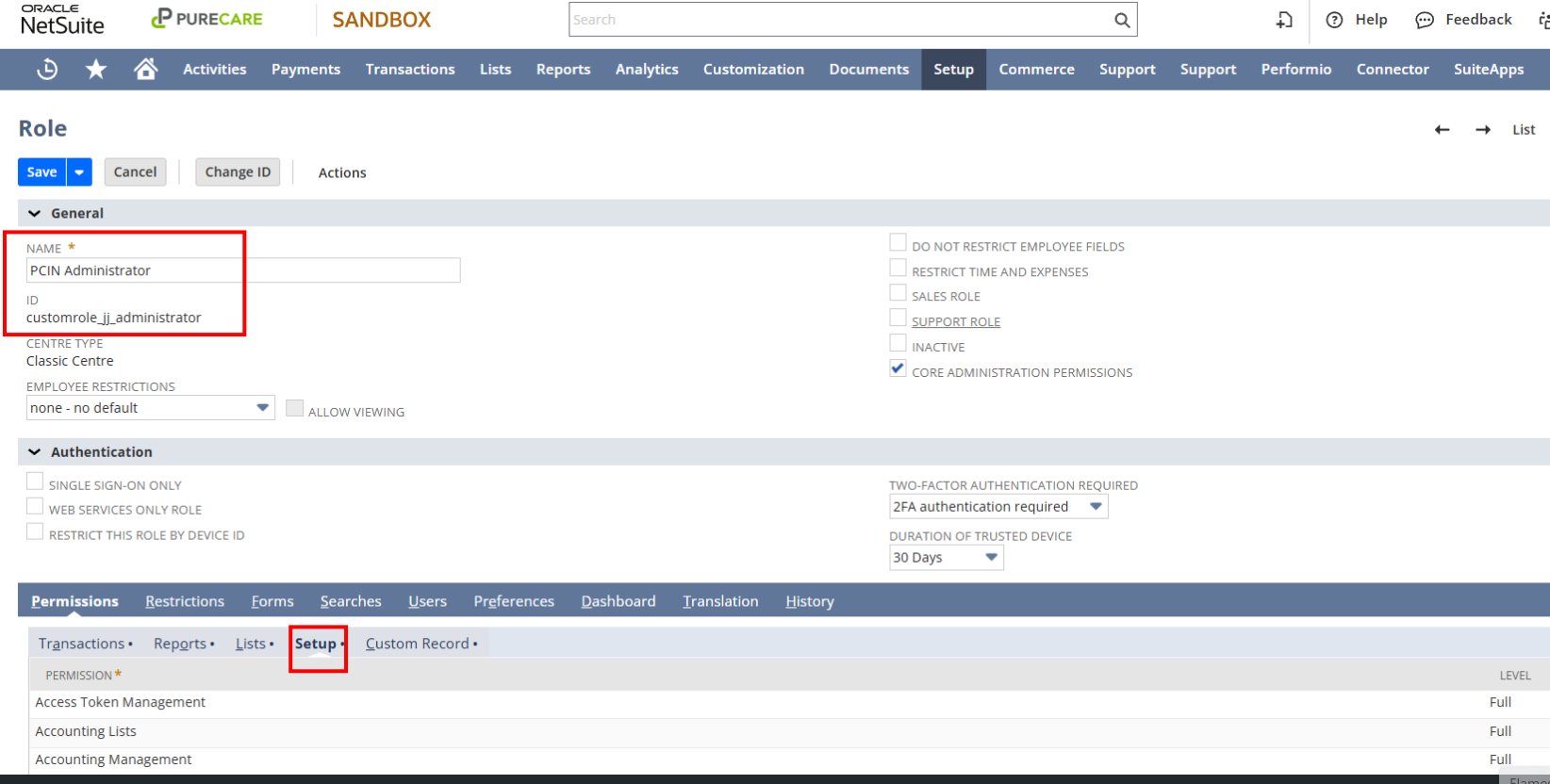The image size is (1550, 784).
Task: Click the Feedback speech bubble icon
Action: click(1424, 20)
